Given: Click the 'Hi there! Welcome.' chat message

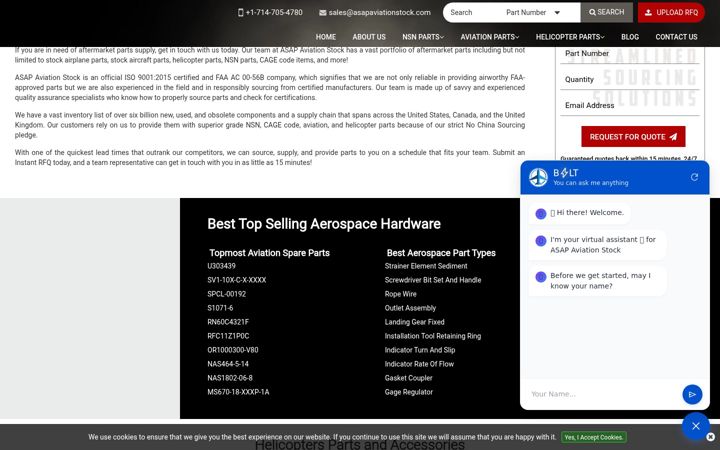Looking at the screenshot, I should 579,213.
